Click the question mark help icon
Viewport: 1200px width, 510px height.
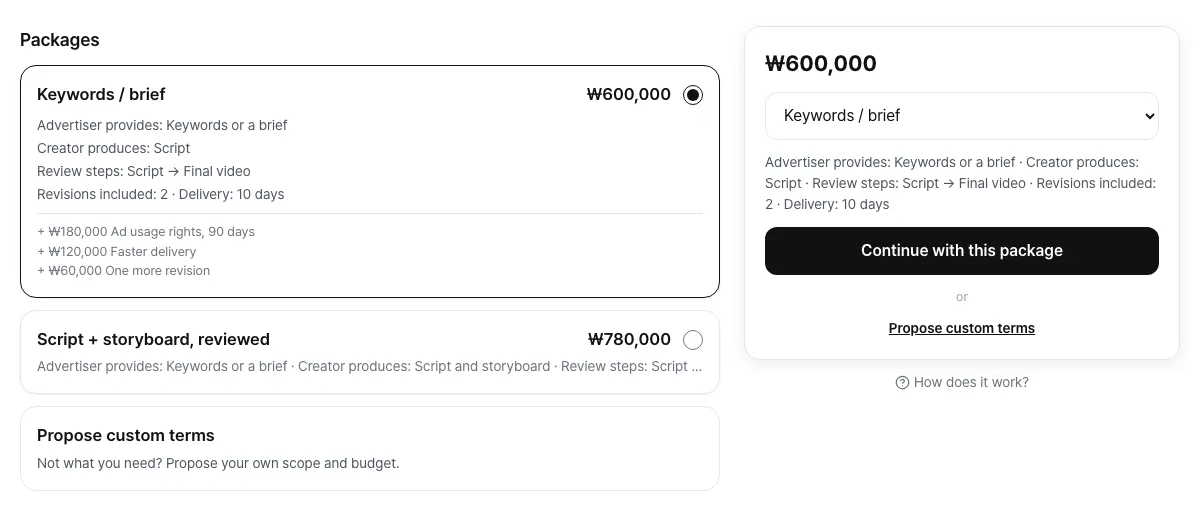(902, 382)
